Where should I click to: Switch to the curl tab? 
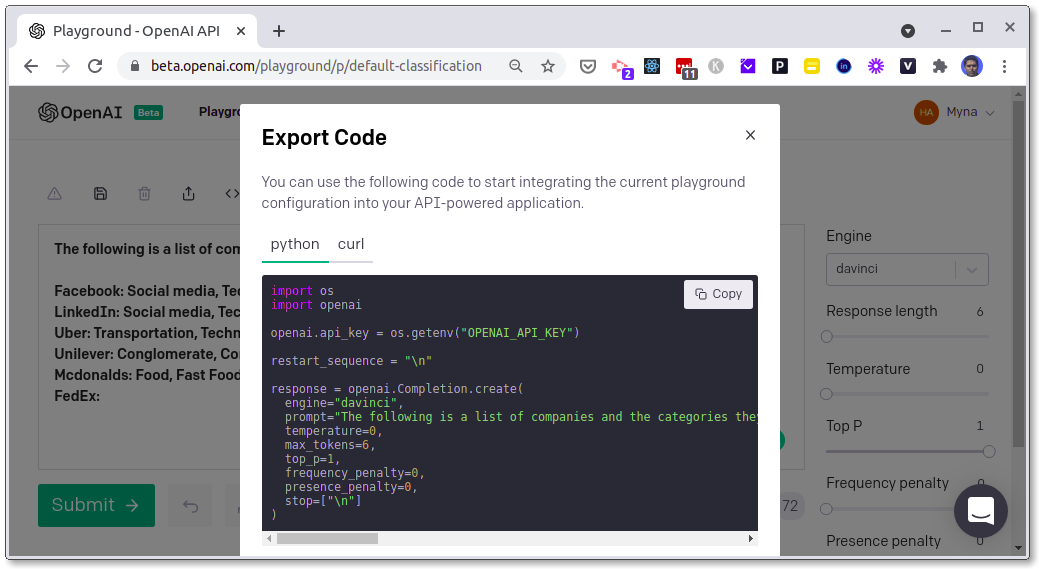click(x=351, y=244)
